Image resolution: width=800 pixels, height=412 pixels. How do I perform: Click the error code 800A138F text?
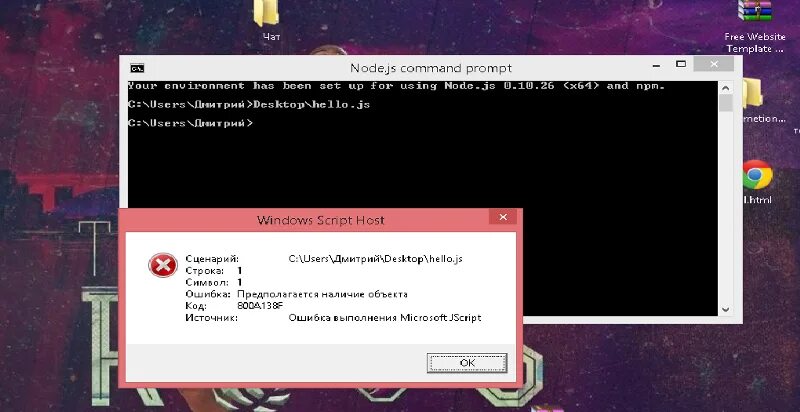(260, 306)
